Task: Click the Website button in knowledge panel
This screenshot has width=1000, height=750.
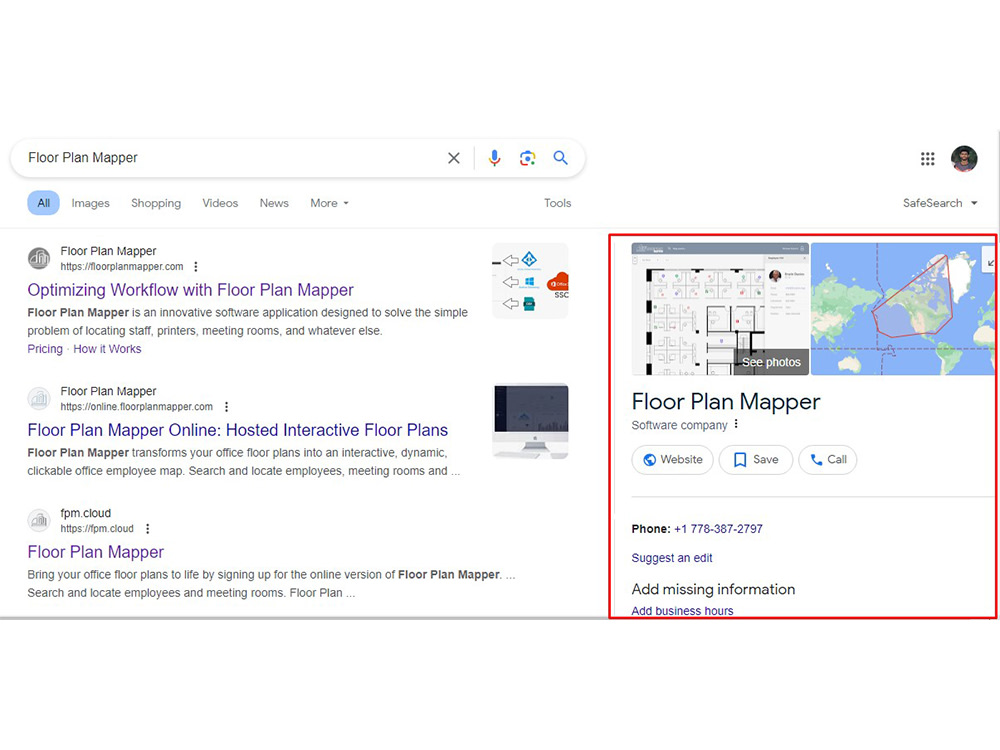Action: (x=672, y=460)
